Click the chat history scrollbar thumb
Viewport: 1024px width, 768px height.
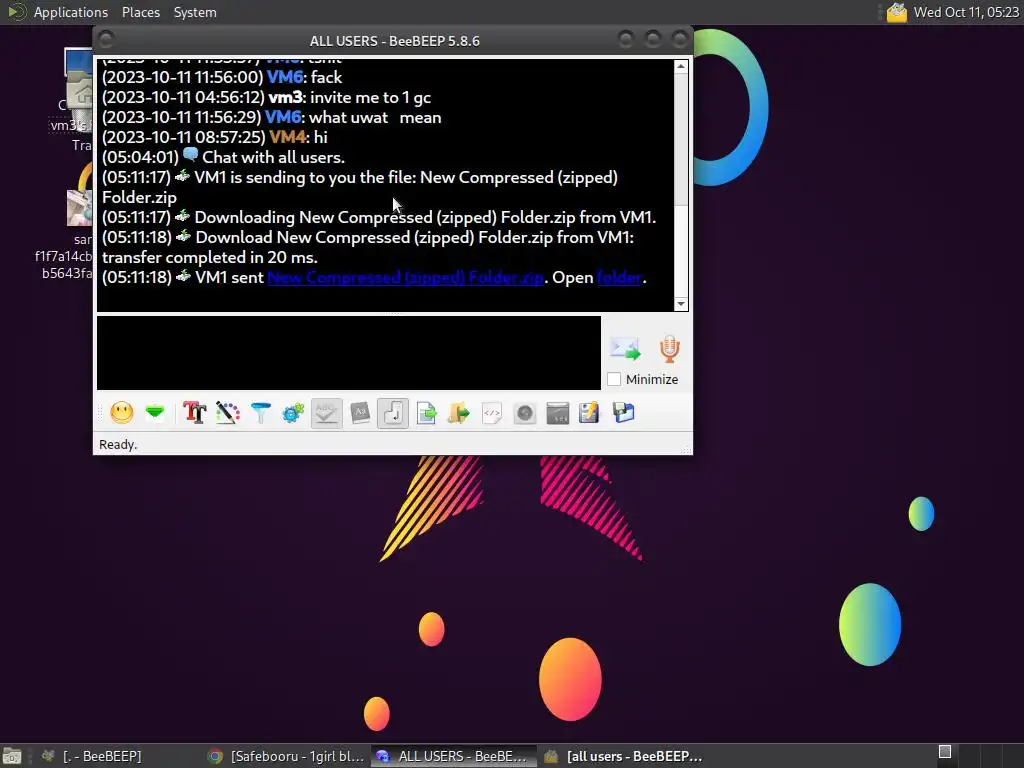[x=681, y=138]
